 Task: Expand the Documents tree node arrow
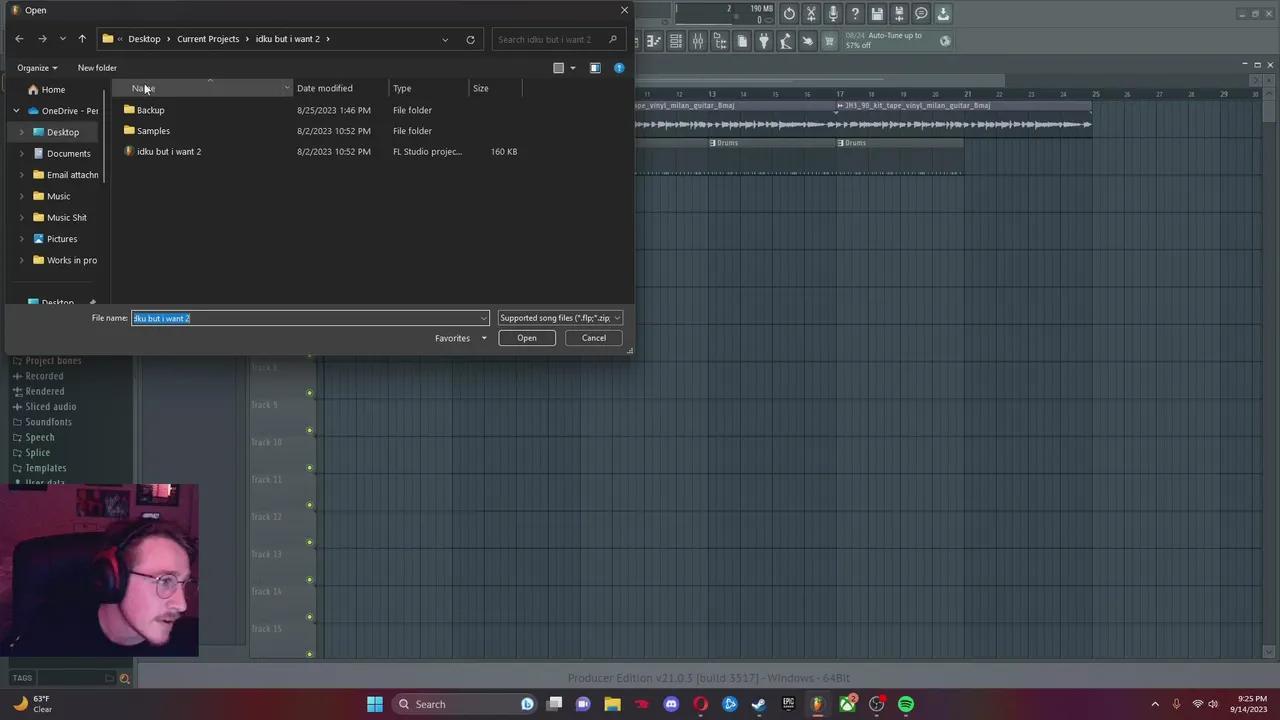(x=22, y=154)
